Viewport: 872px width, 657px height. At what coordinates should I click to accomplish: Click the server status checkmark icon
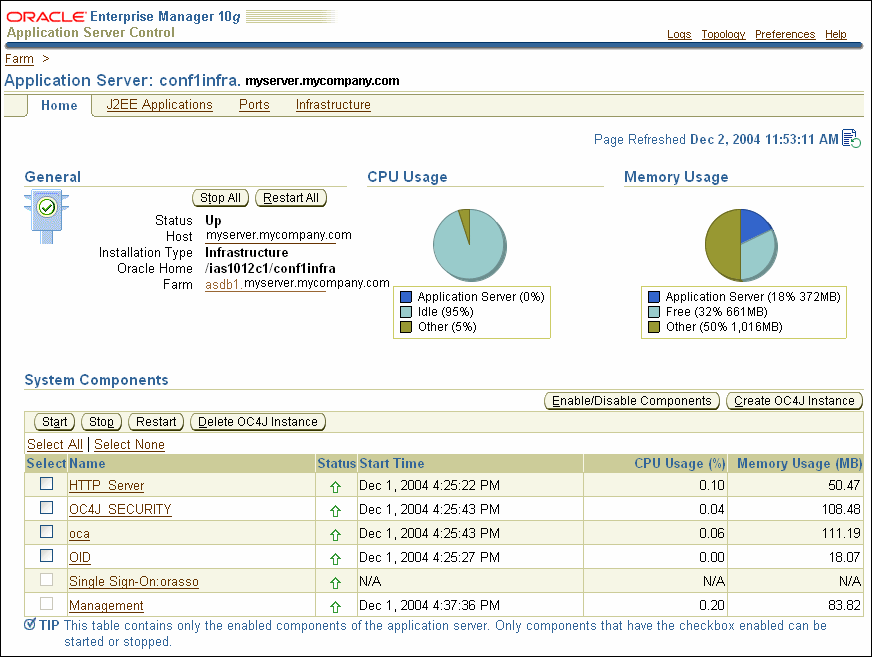point(47,208)
